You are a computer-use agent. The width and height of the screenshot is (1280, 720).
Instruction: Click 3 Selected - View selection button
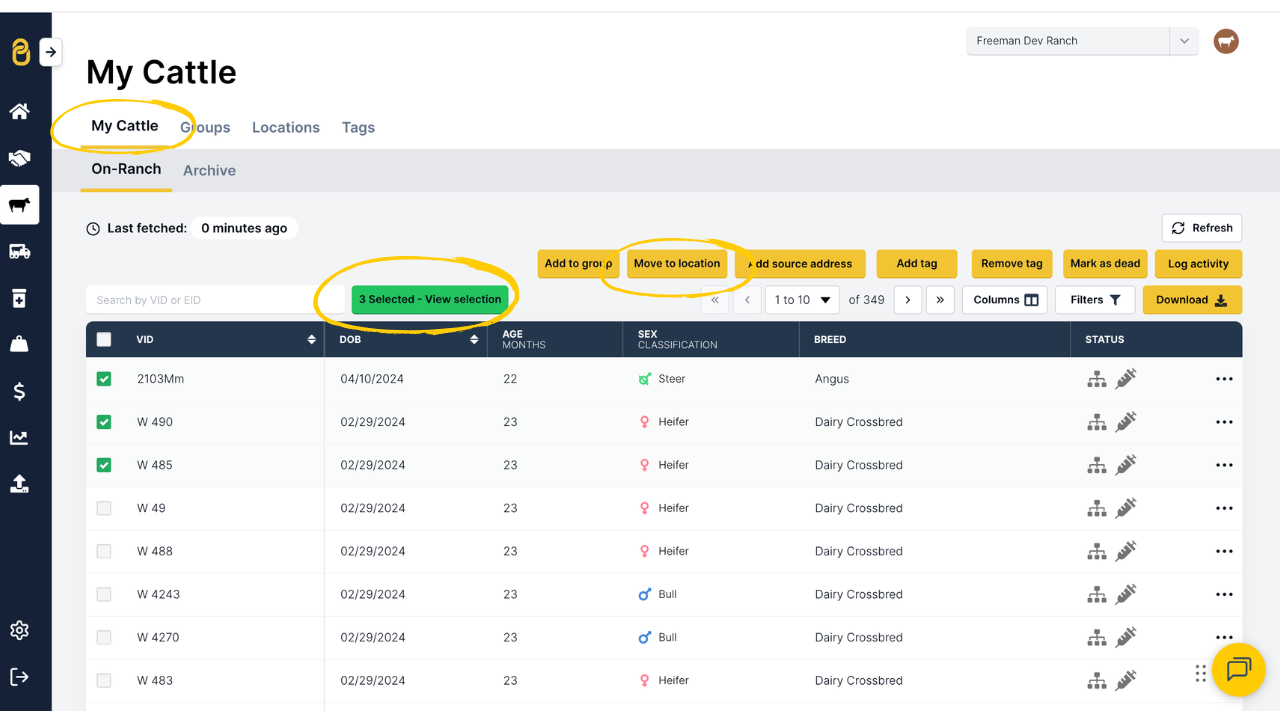tap(430, 300)
